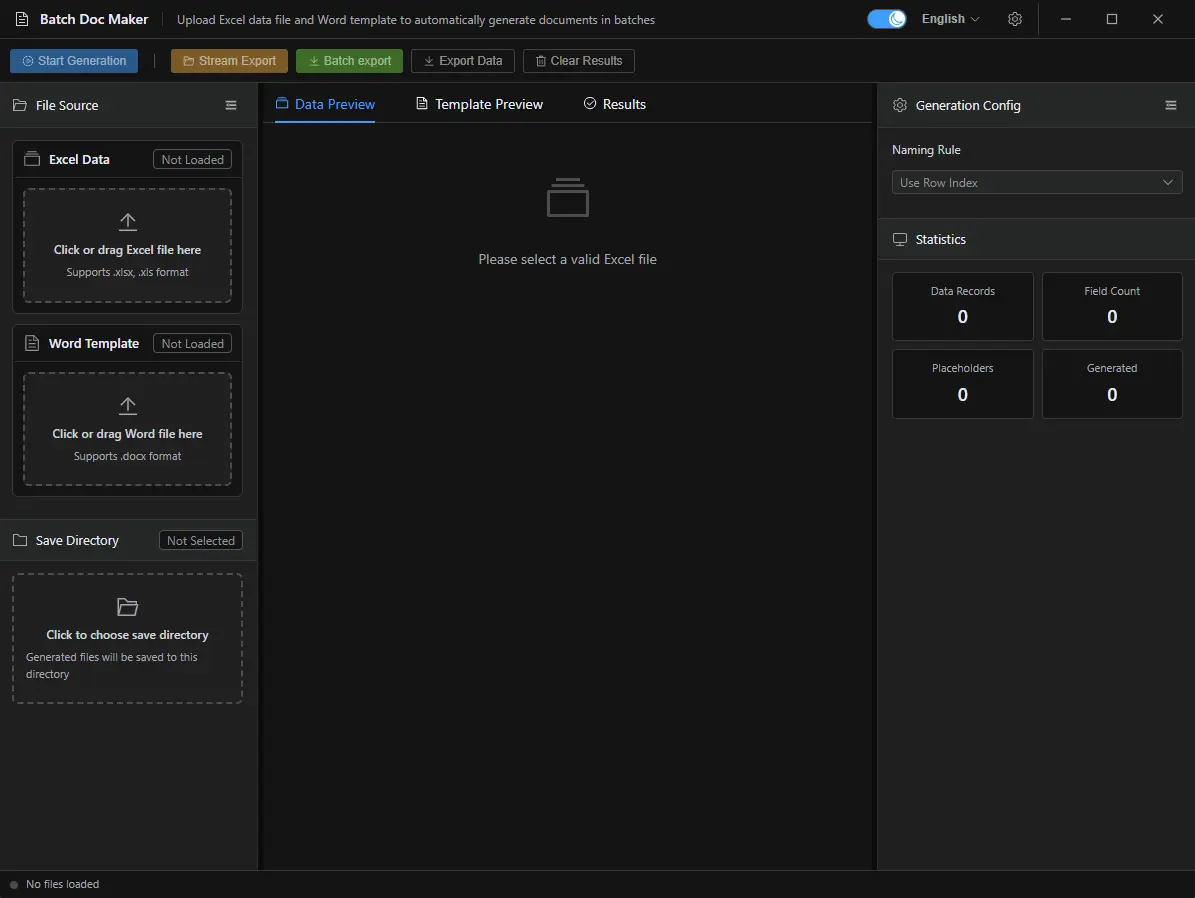Collapse Generation Config panel via menu icon

click(1171, 105)
